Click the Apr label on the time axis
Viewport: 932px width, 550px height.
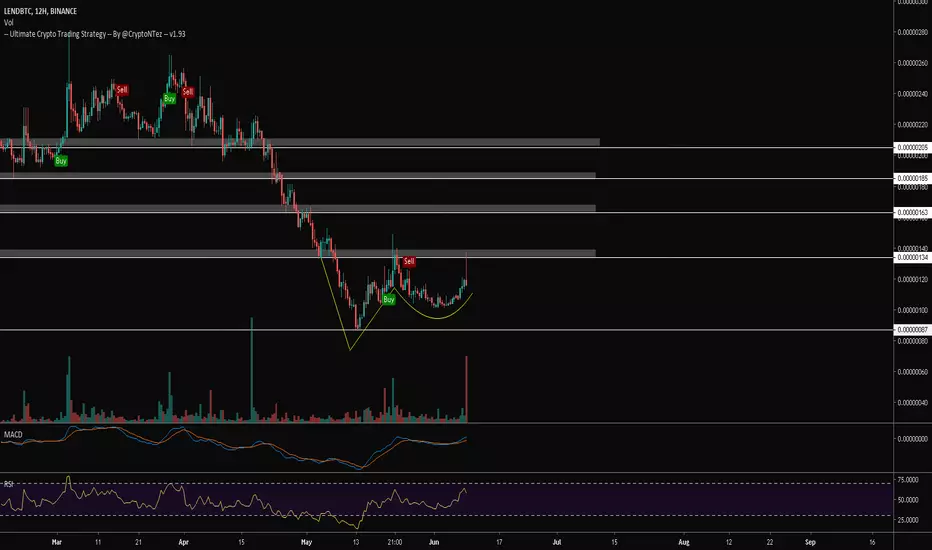183,542
